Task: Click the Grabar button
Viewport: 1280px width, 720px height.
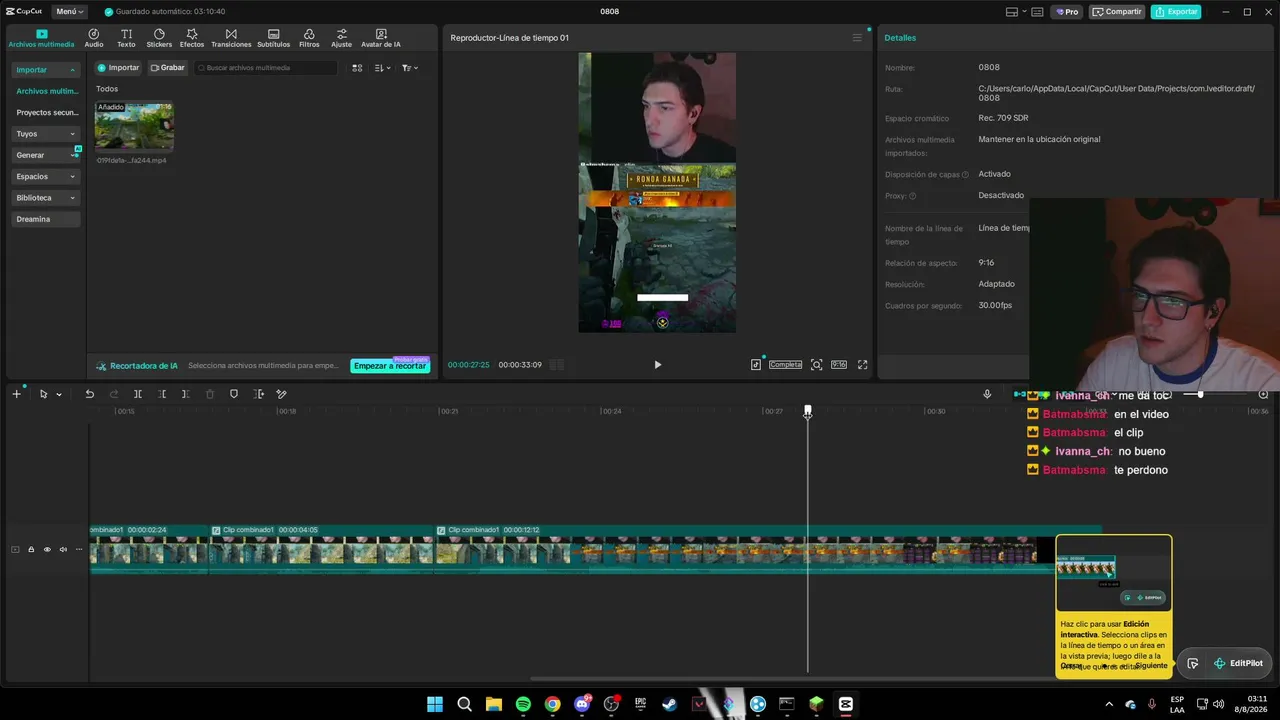Action: pyautogui.click(x=168, y=68)
